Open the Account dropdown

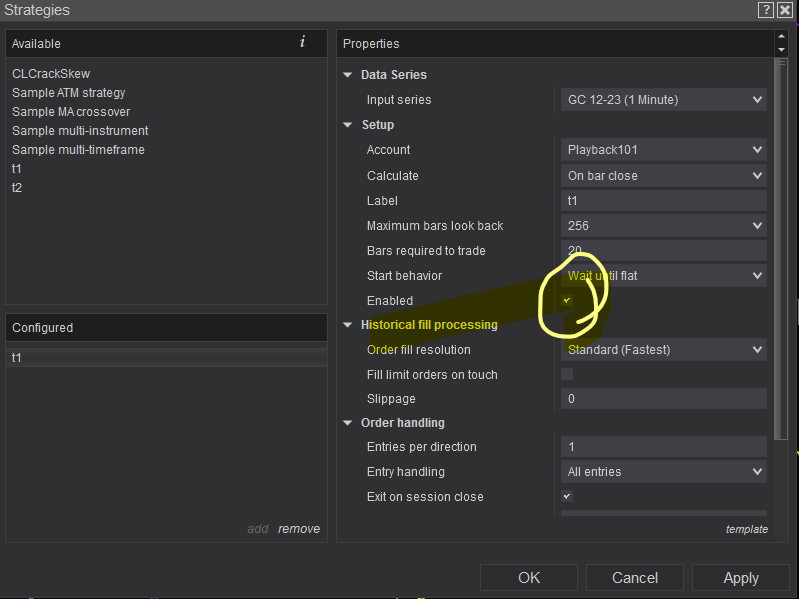(663, 150)
